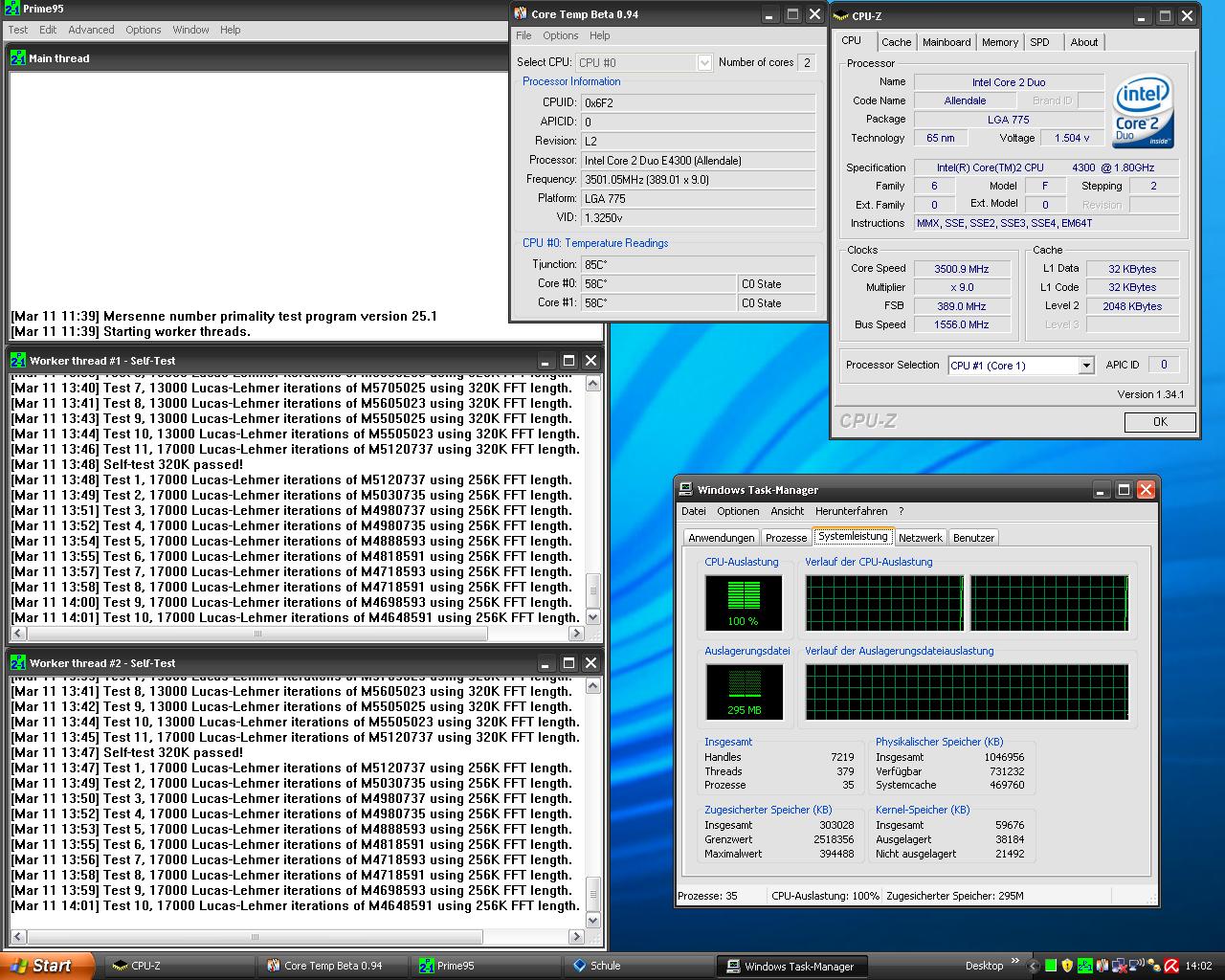Screen dimensions: 1225x980
Task: Switch to the About tab in CPU-Z
Action: tap(1084, 42)
